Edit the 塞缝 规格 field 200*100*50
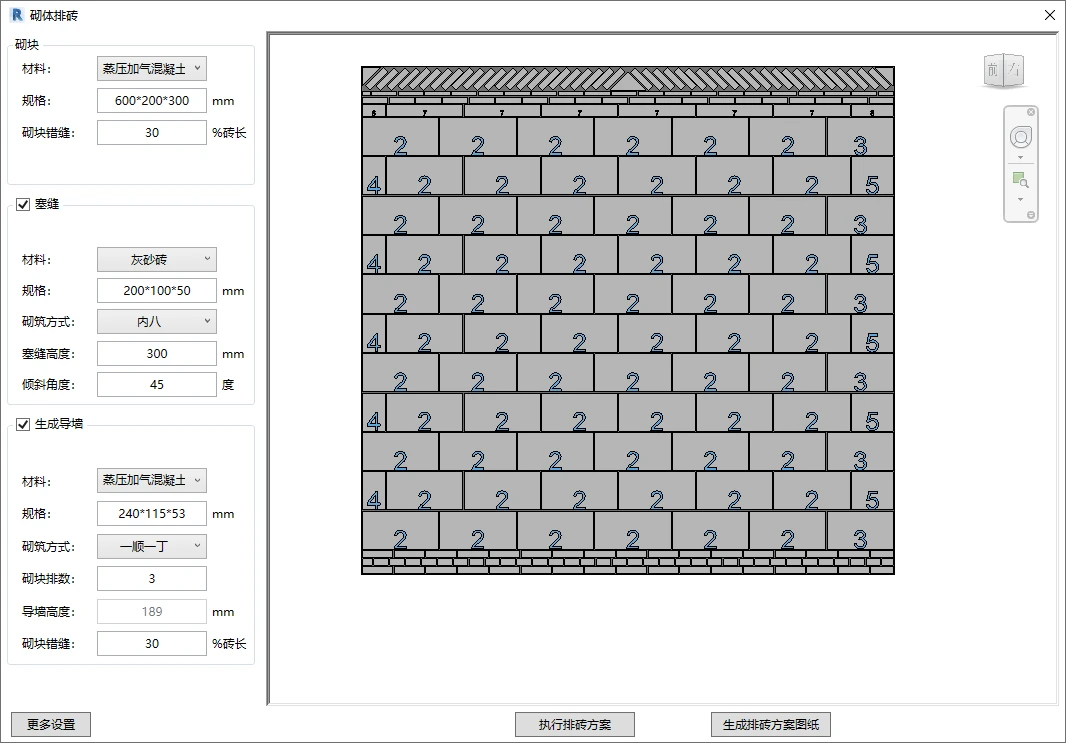This screenshot has width=1066, height=743. coord(157,290)
